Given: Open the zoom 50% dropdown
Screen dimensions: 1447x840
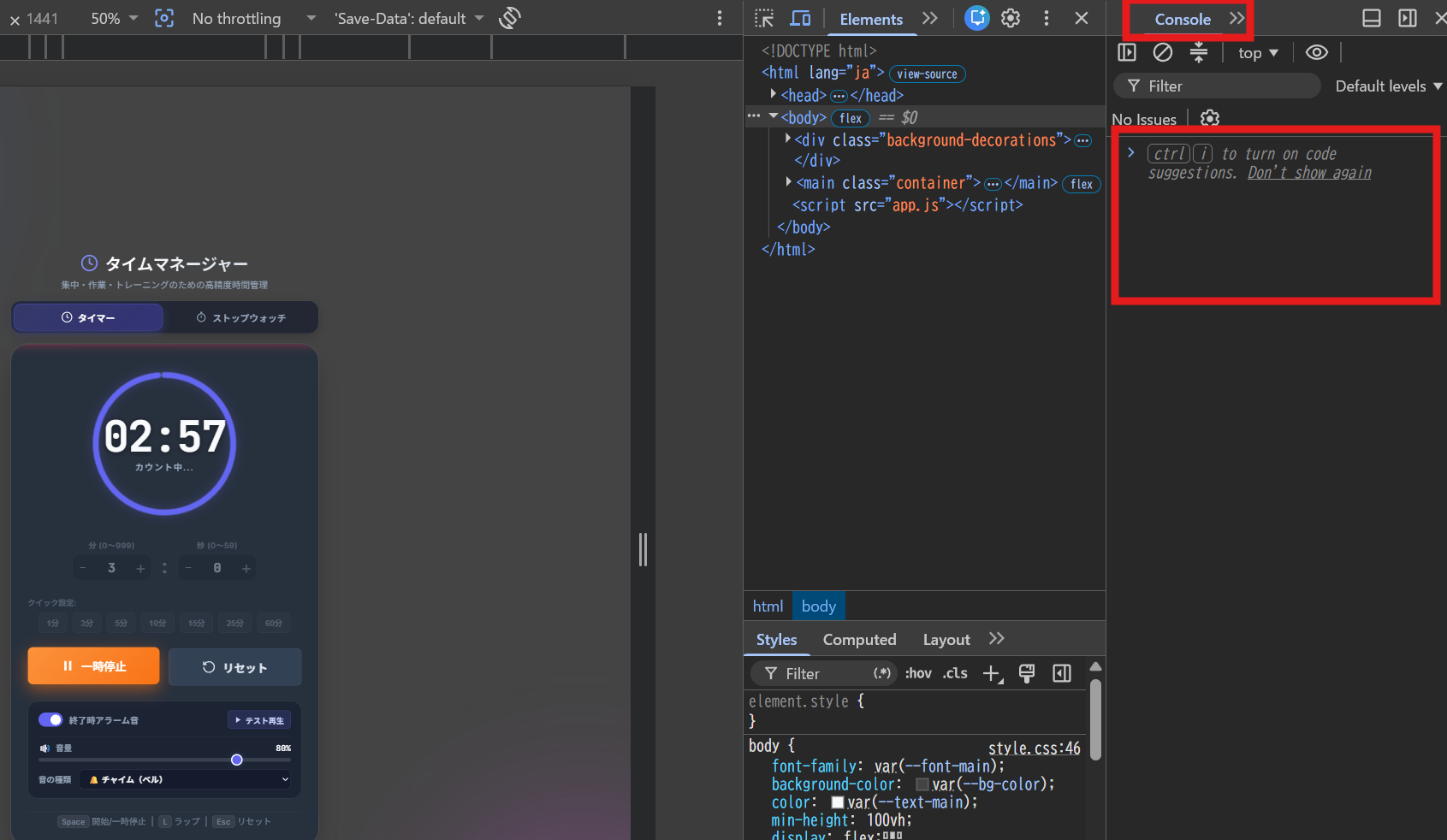Looking at the screenshot, I should 114,18.
